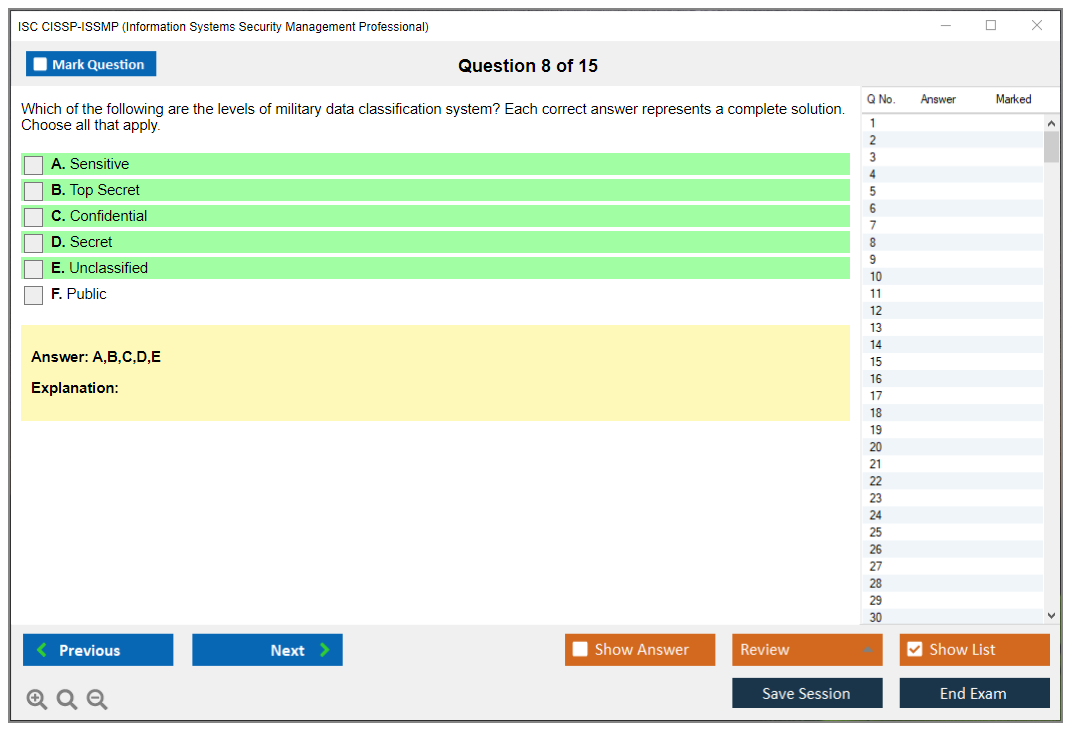Return to the Previous question
Image resolution: width=1075 pixels, height=735 pixels.
coord(98,650)
